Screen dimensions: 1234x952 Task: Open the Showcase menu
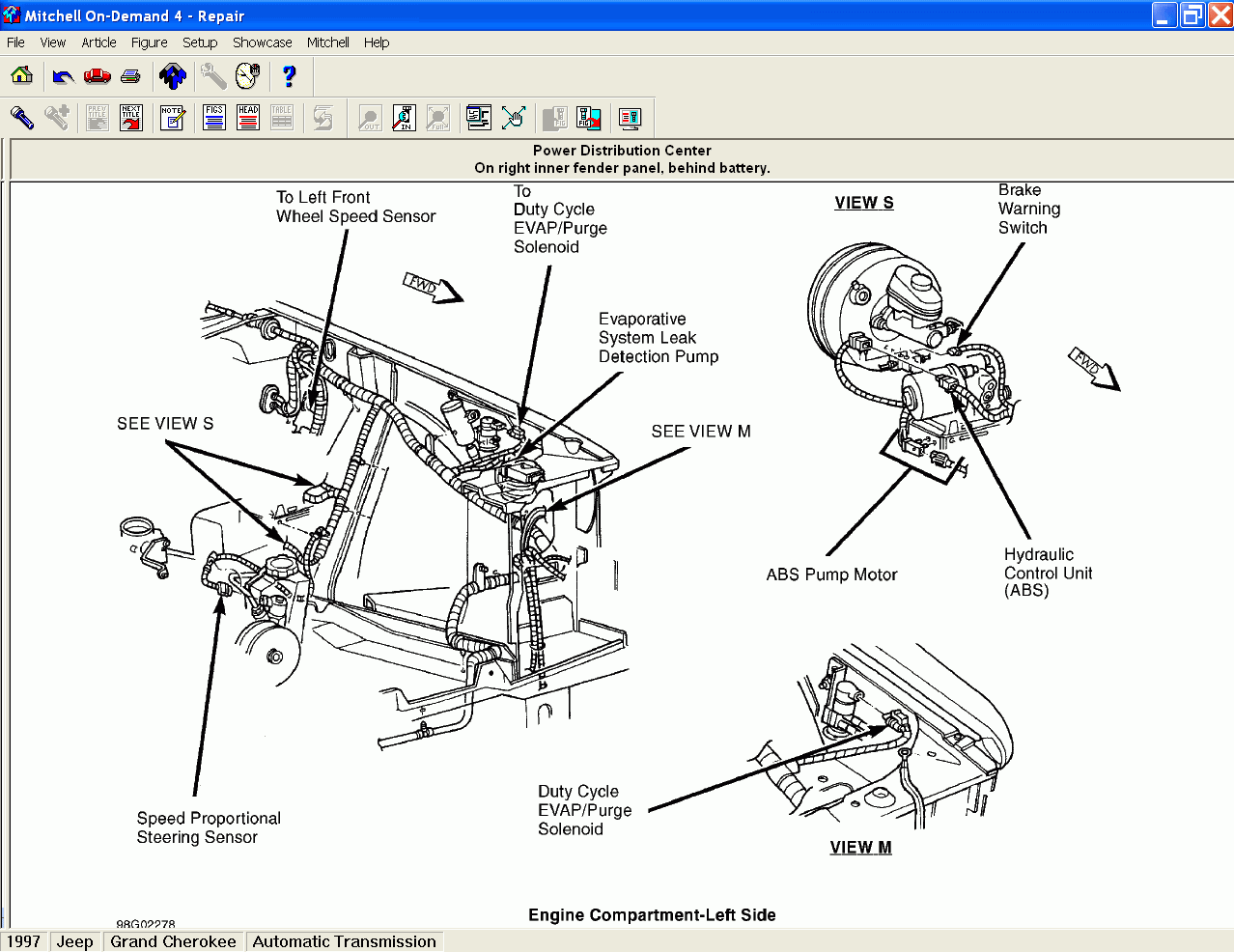[x=262, y=42]
